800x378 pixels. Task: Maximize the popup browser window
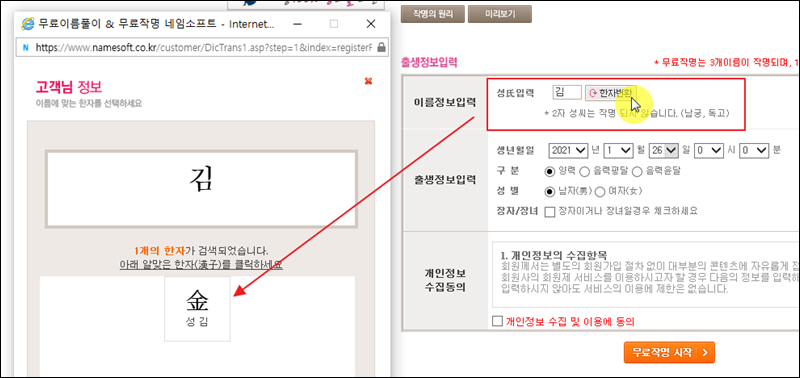coord(334,23)
